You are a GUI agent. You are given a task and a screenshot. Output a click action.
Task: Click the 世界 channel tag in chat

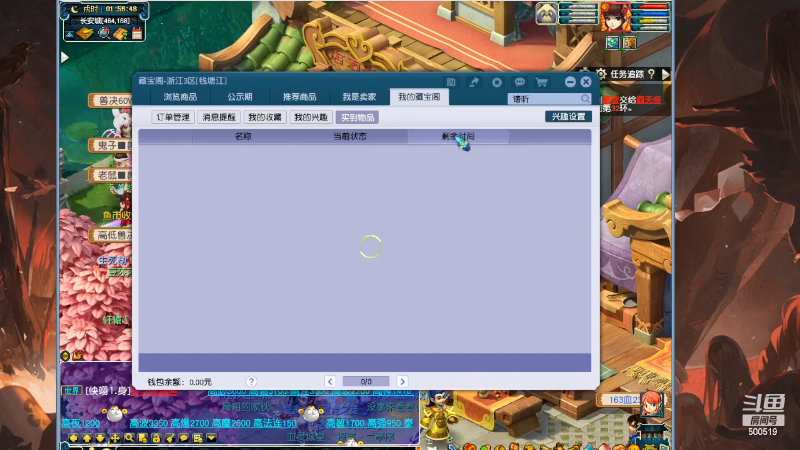71,390
